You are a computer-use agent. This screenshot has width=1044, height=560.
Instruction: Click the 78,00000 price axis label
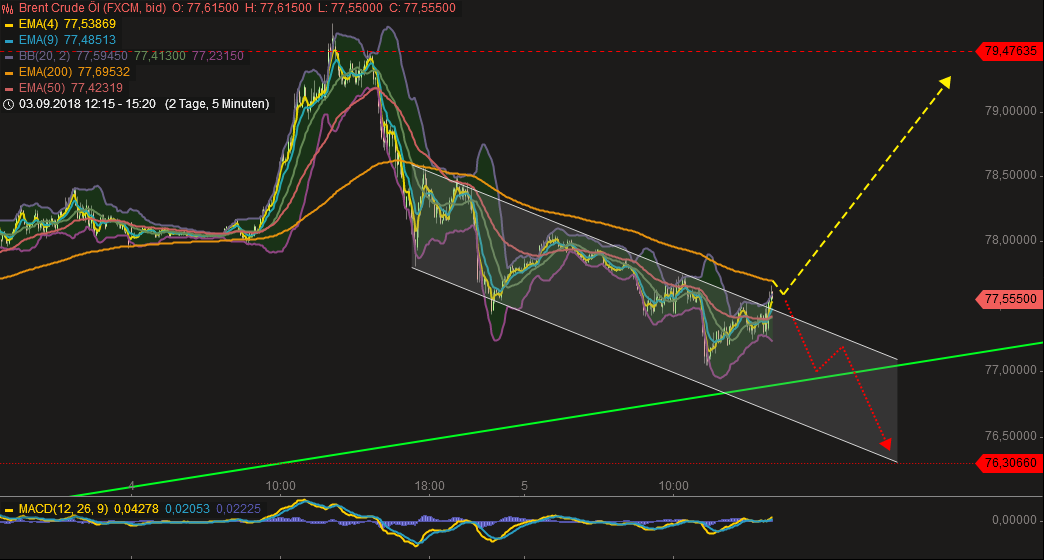pos(1011,240)
